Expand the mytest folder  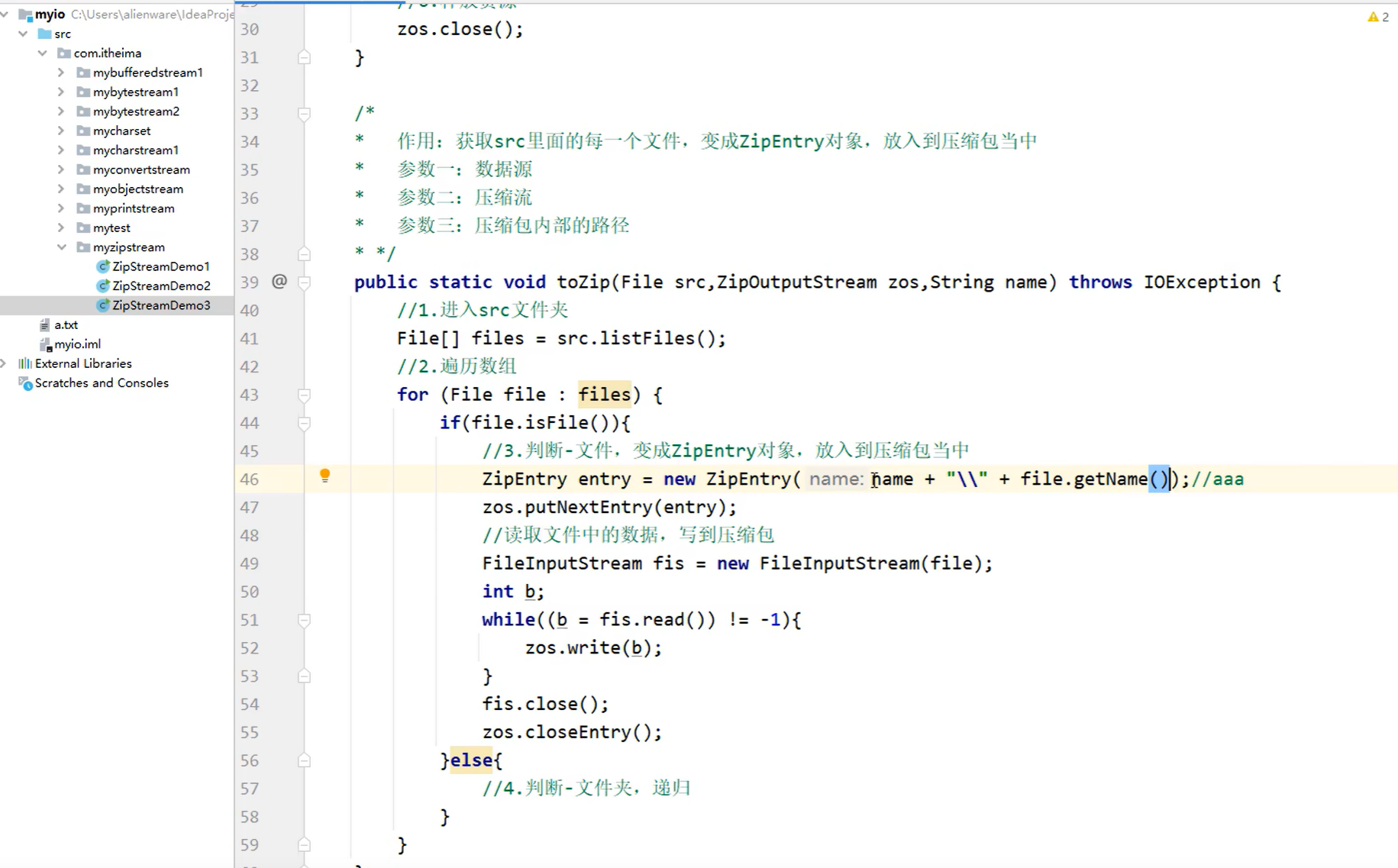[61, 227]
